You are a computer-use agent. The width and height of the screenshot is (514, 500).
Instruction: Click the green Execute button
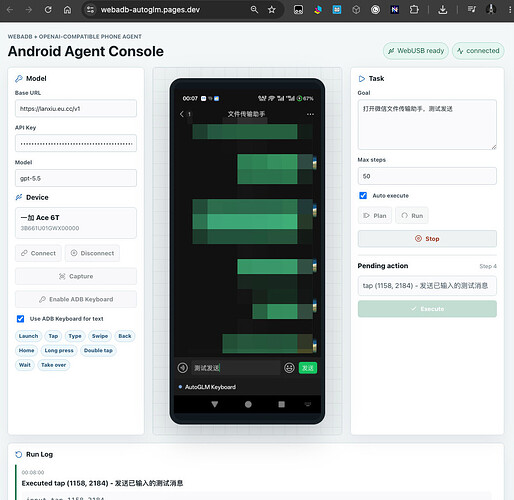pos(427,309)
